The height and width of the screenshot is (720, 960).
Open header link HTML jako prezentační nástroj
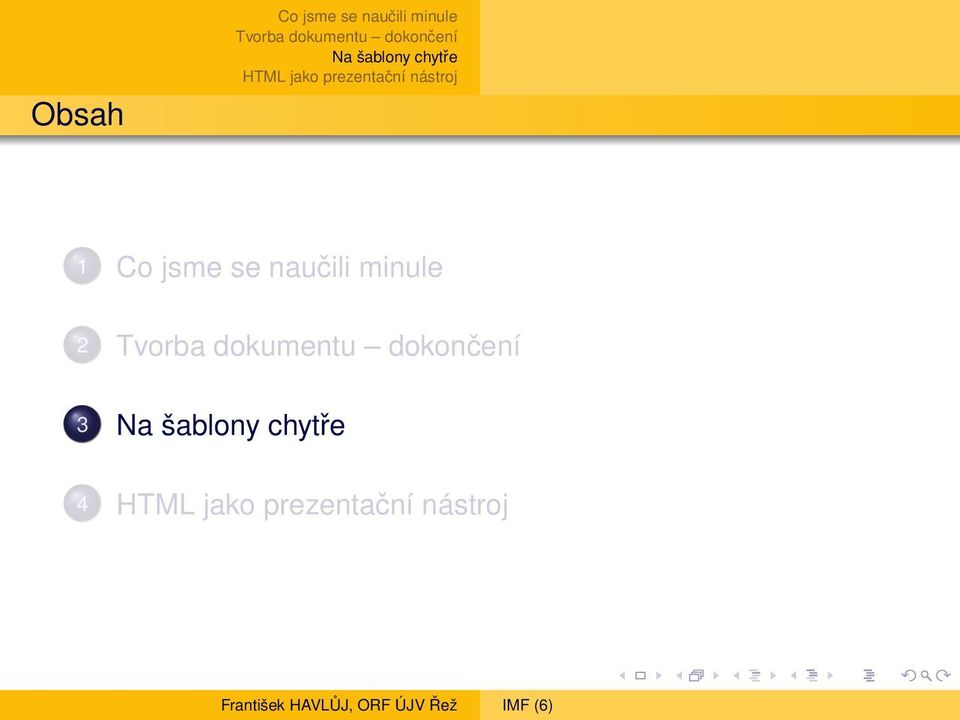(350, 77)
